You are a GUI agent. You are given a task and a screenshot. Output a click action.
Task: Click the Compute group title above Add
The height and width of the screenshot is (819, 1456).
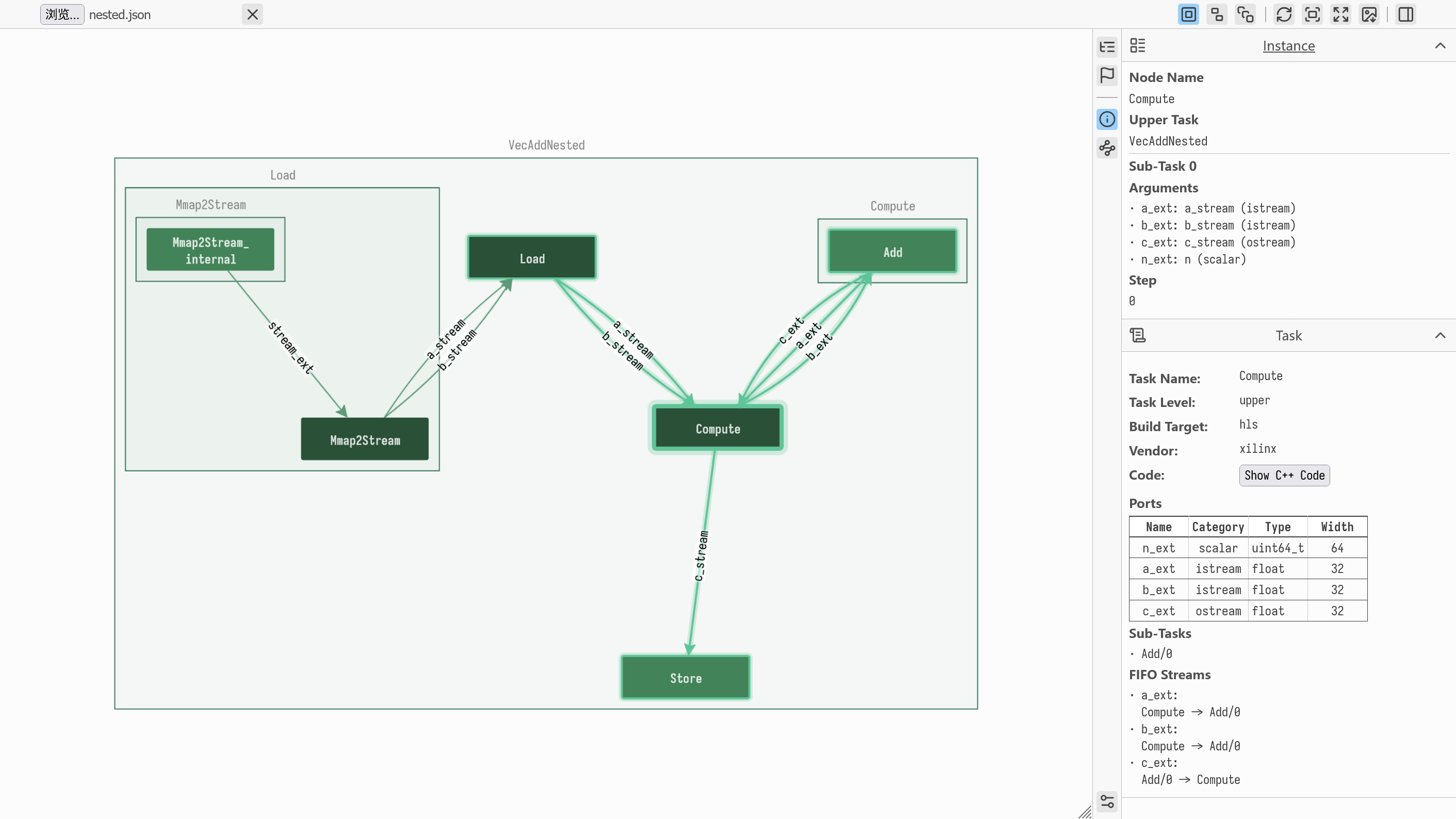[x=892, y=206]
